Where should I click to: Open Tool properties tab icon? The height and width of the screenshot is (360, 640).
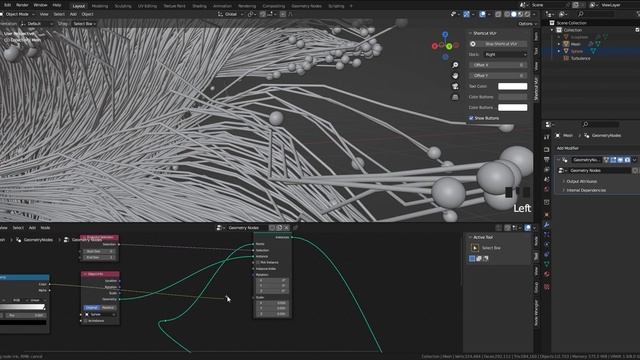[547, 137]
